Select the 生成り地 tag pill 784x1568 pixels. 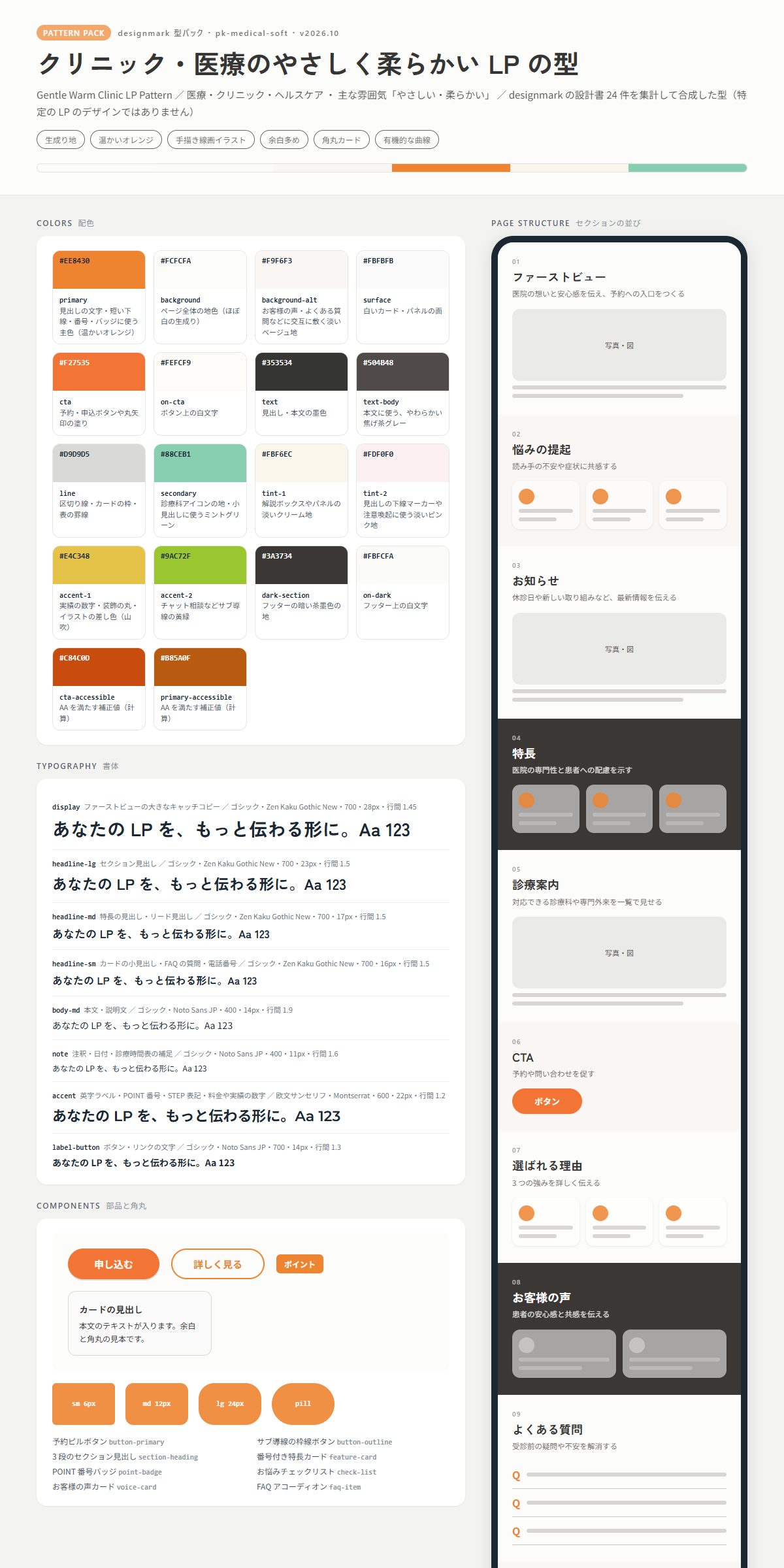click(61, 140)
